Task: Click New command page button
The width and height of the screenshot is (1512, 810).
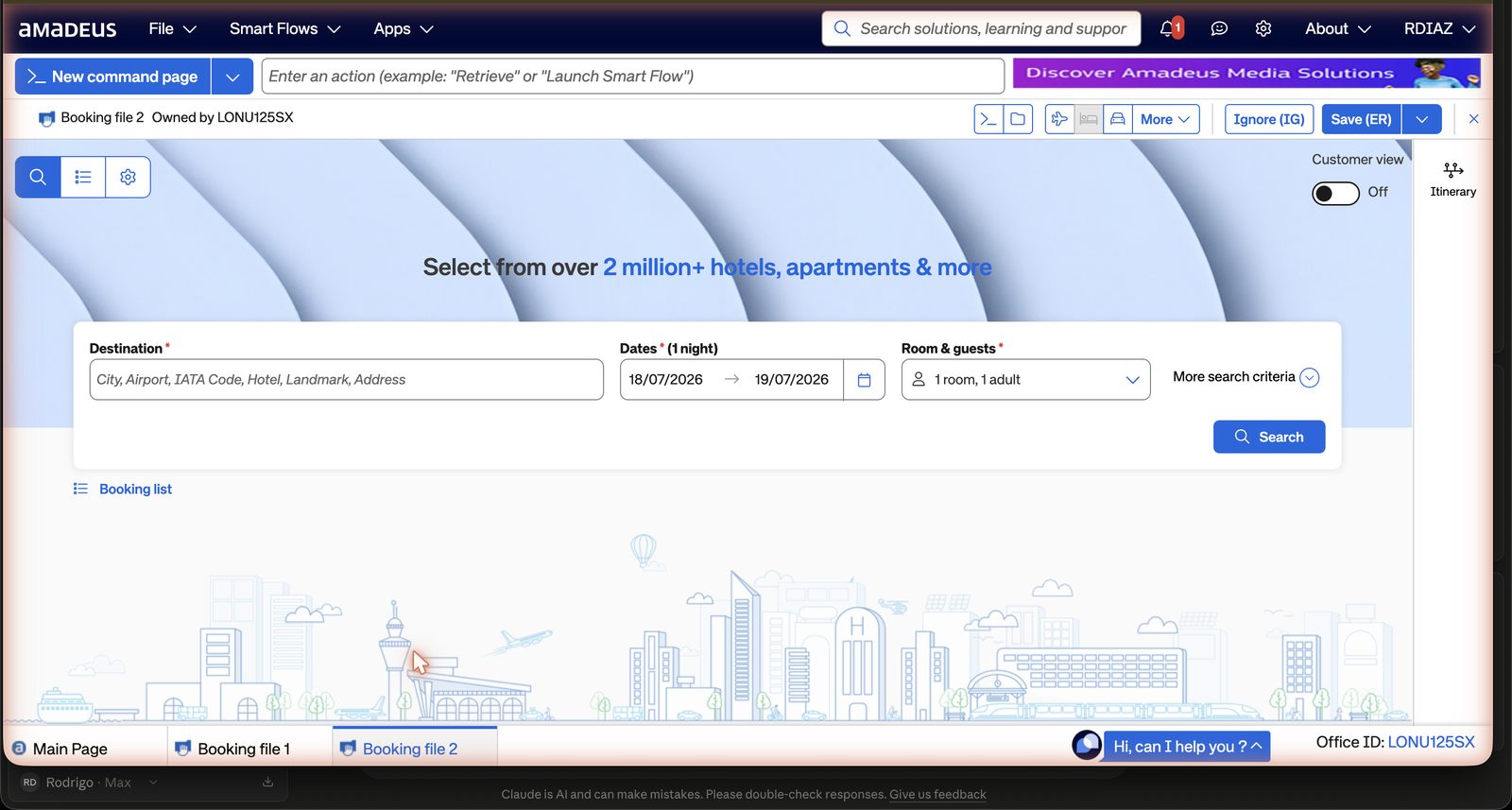Action: [112, 77]
